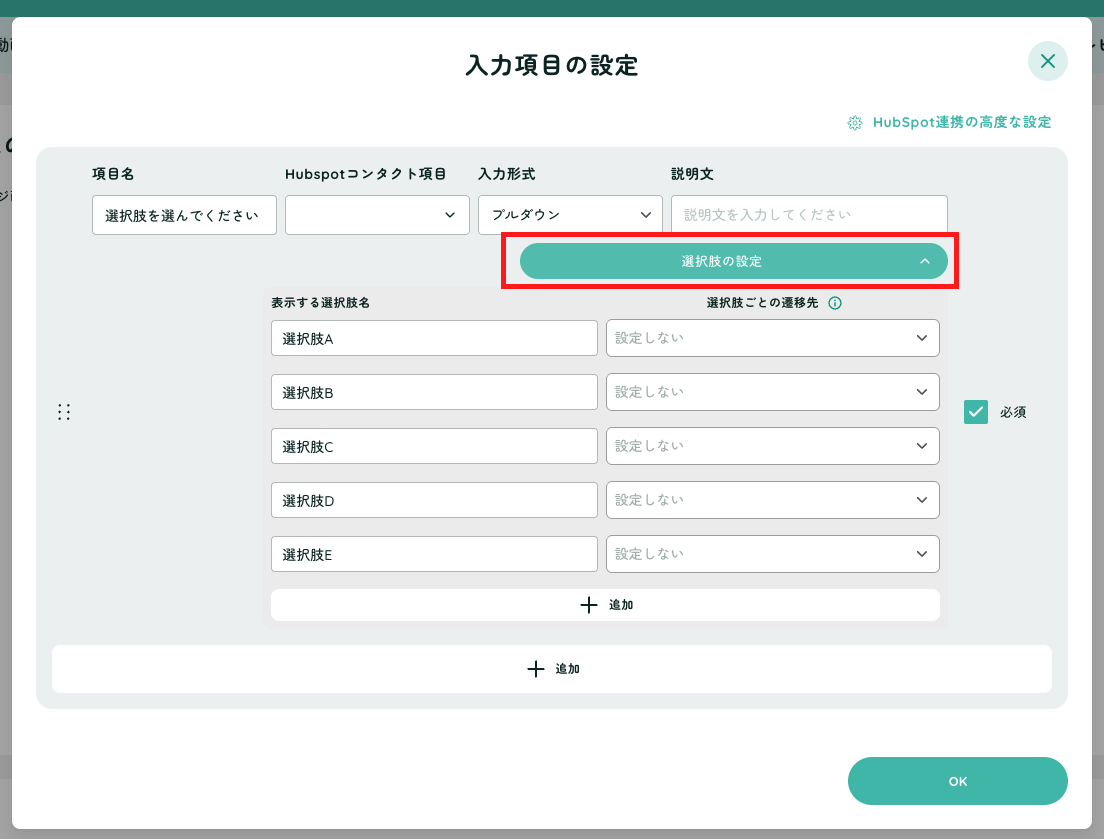Click the 選択肢D name field

click(434, 500)
